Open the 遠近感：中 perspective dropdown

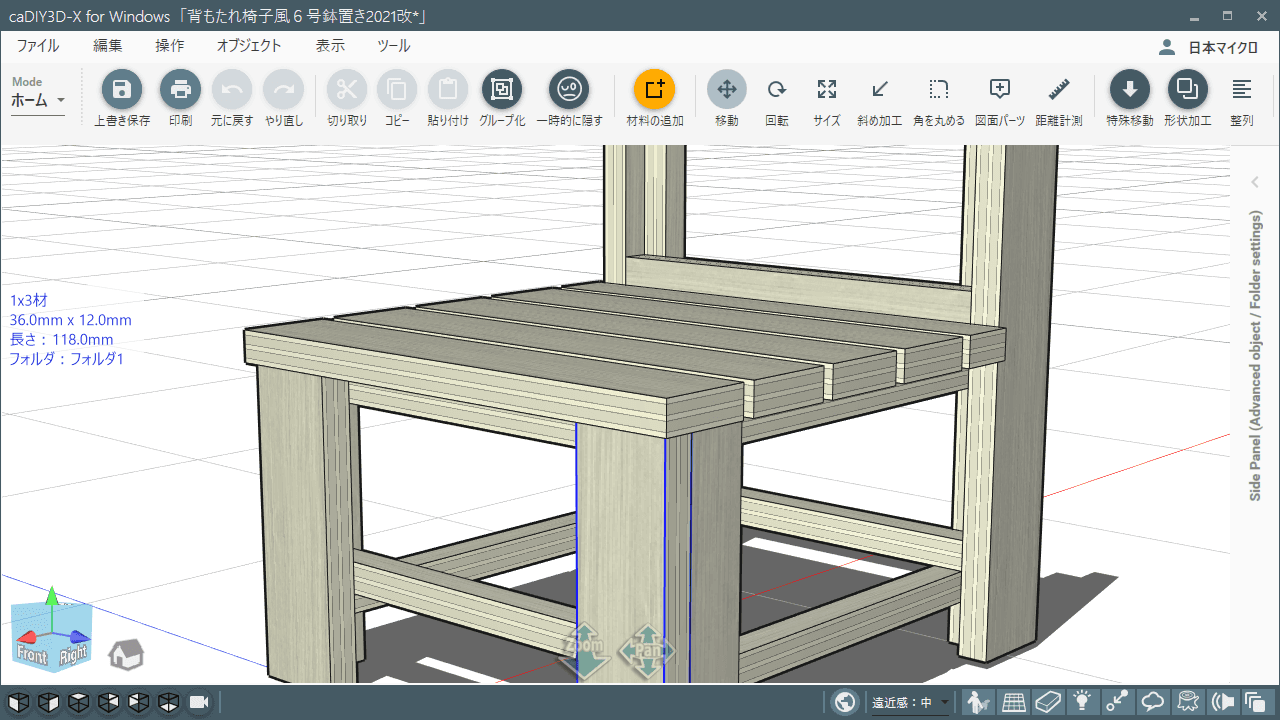tap(906, 702)
